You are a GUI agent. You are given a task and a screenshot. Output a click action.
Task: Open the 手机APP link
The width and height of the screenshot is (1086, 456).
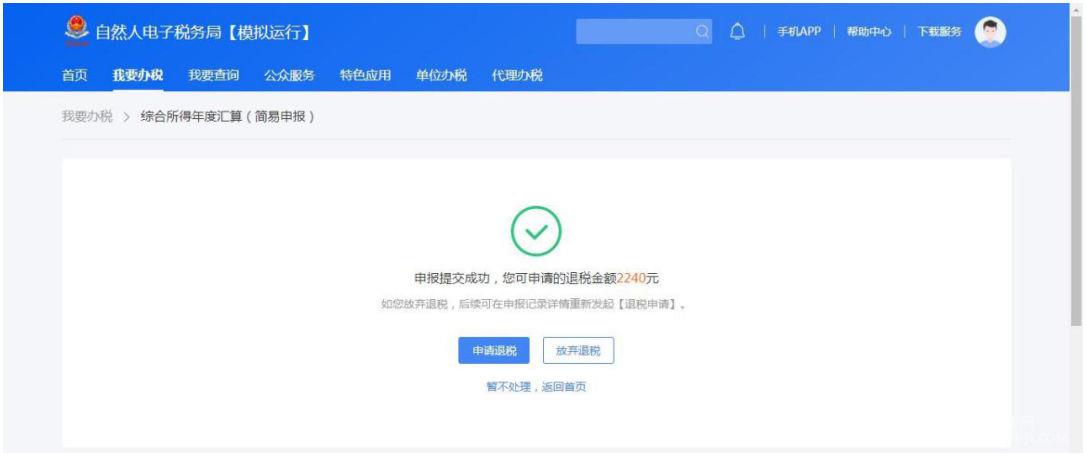[x=799, y=32]
